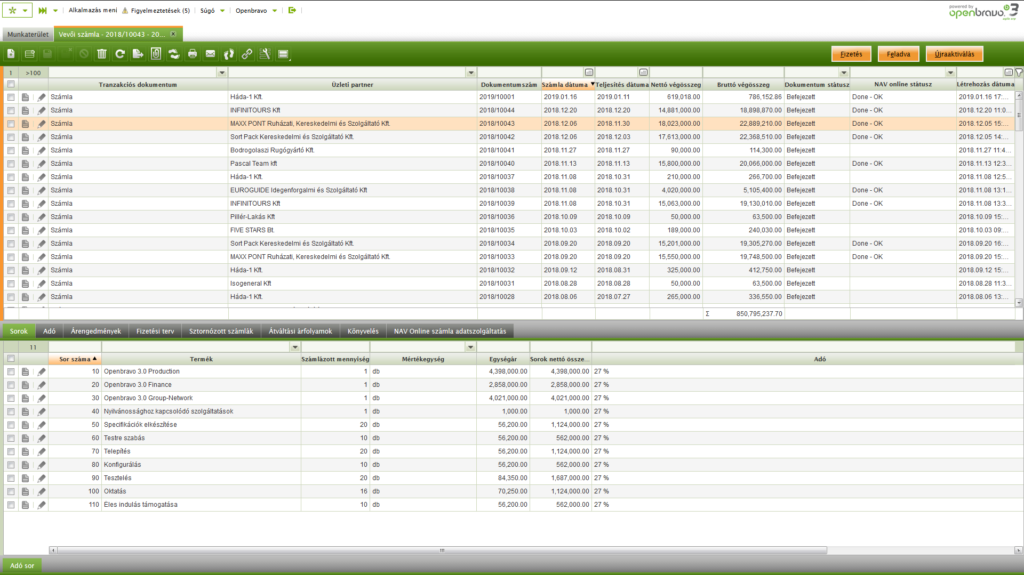The image size is (1024, 575).
Task: Check the Háda-1 Kft. 2019/10001 row checkbox
Action: tap(10, 97)
